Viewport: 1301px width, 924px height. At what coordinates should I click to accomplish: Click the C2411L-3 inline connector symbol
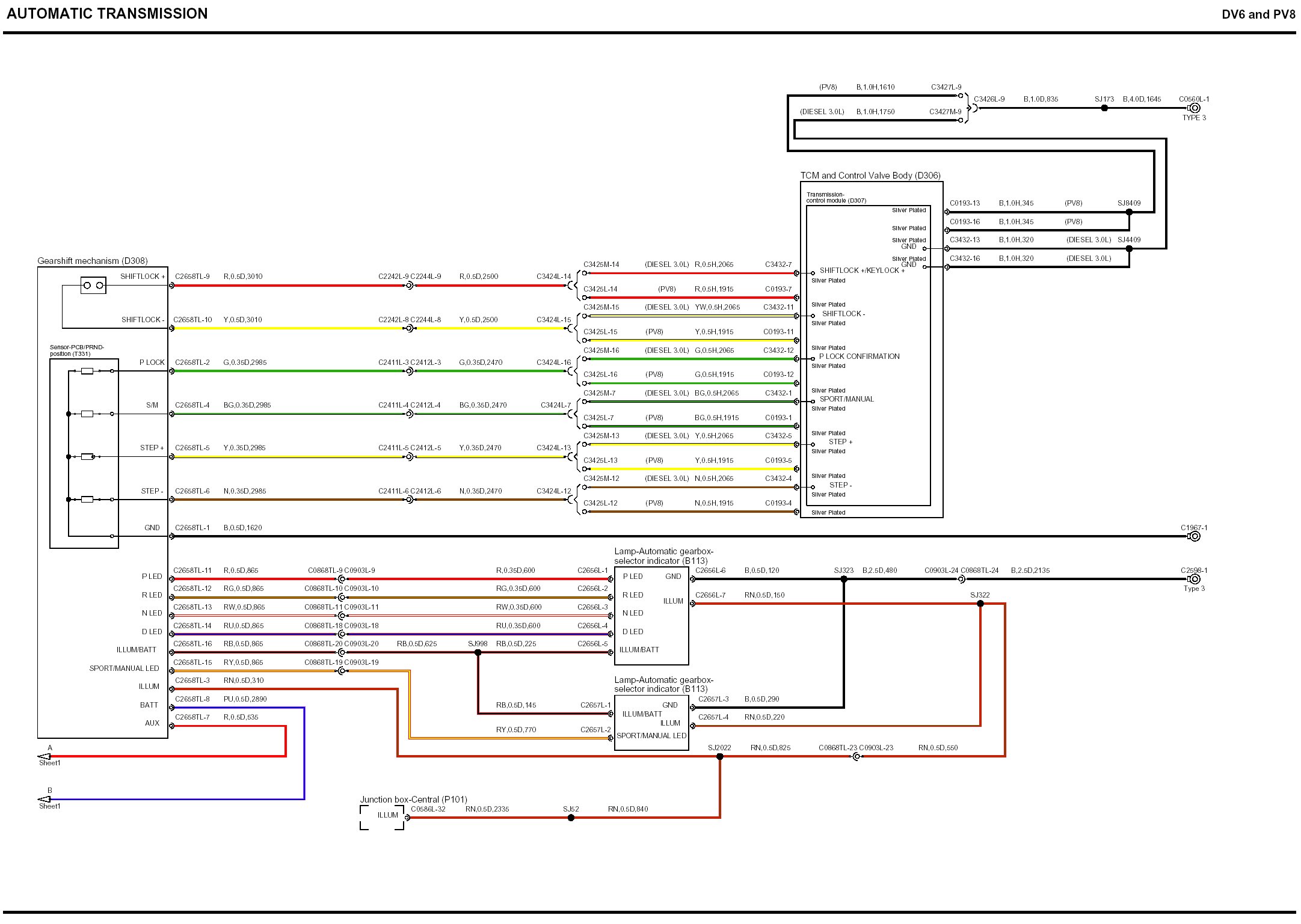click(x=410, y=371)
